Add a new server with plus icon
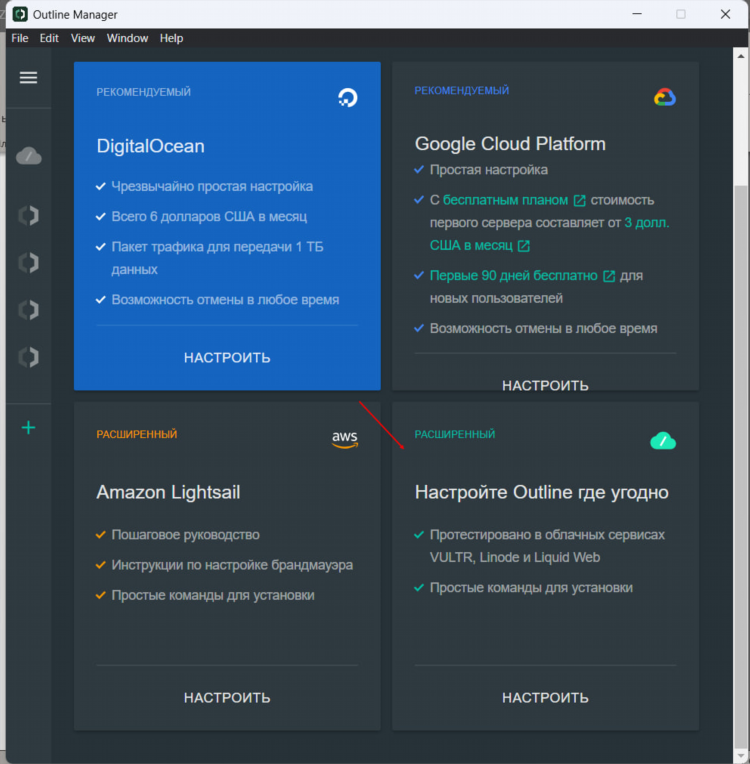The height and width of the screenshot is (764, 750). tap(28, 428)
